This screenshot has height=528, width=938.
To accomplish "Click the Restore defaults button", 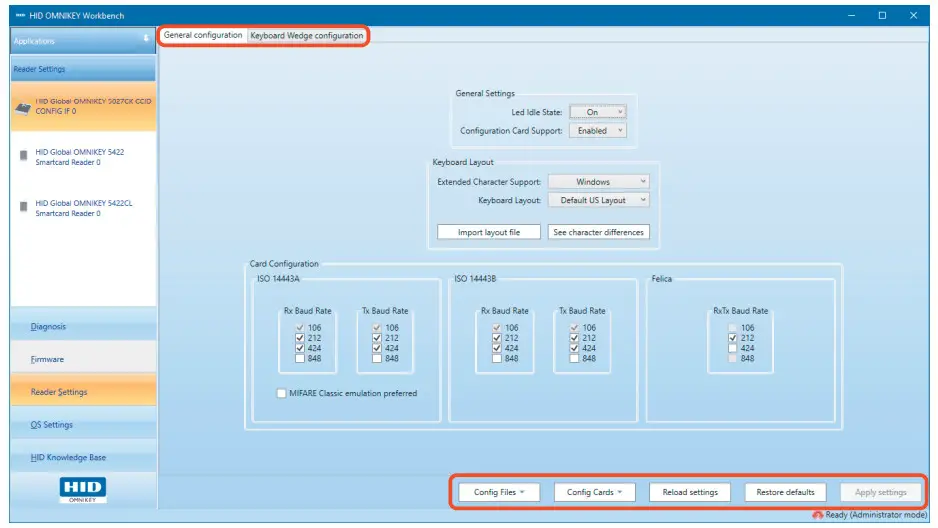I will coord(785,492).
